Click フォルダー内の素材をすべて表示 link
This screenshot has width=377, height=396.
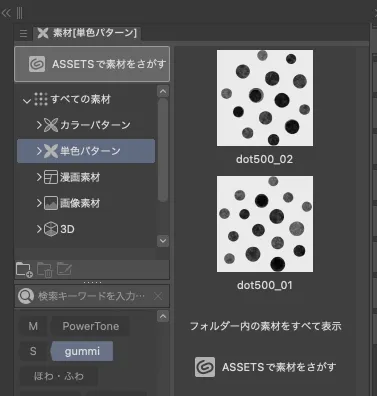266,326
